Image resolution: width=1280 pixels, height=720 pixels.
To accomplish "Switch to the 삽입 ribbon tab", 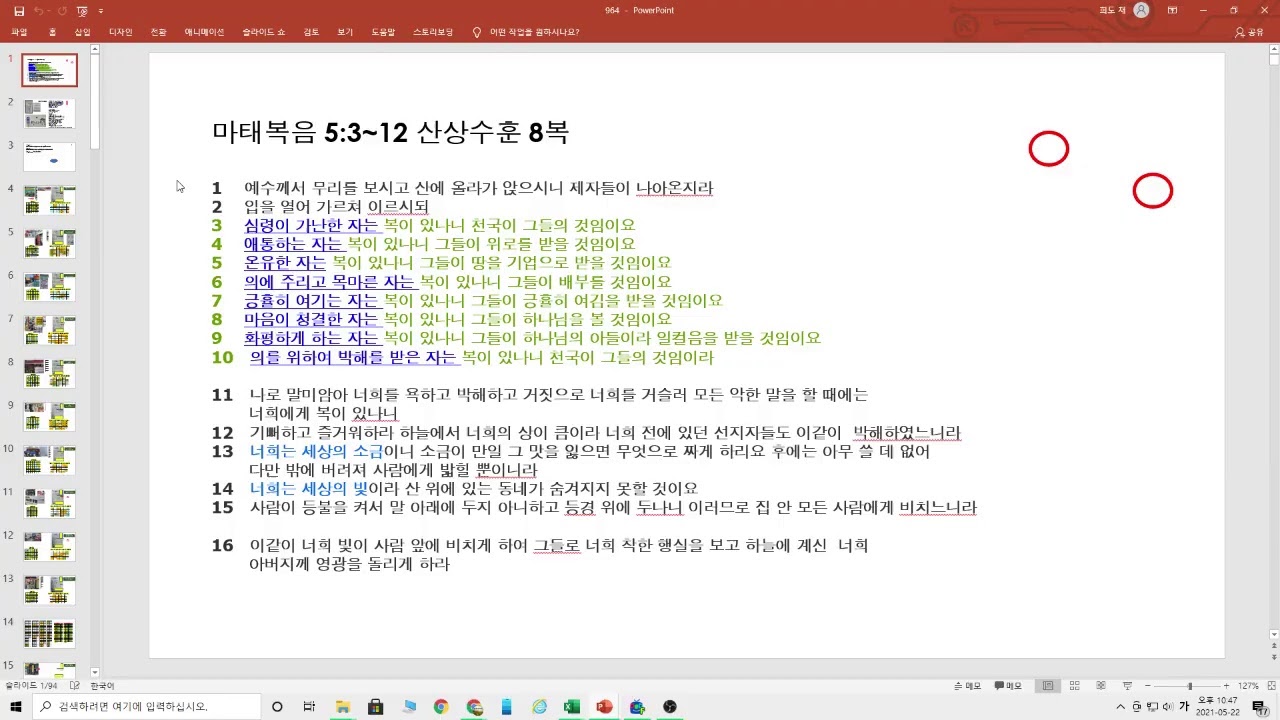I will 82,32.
